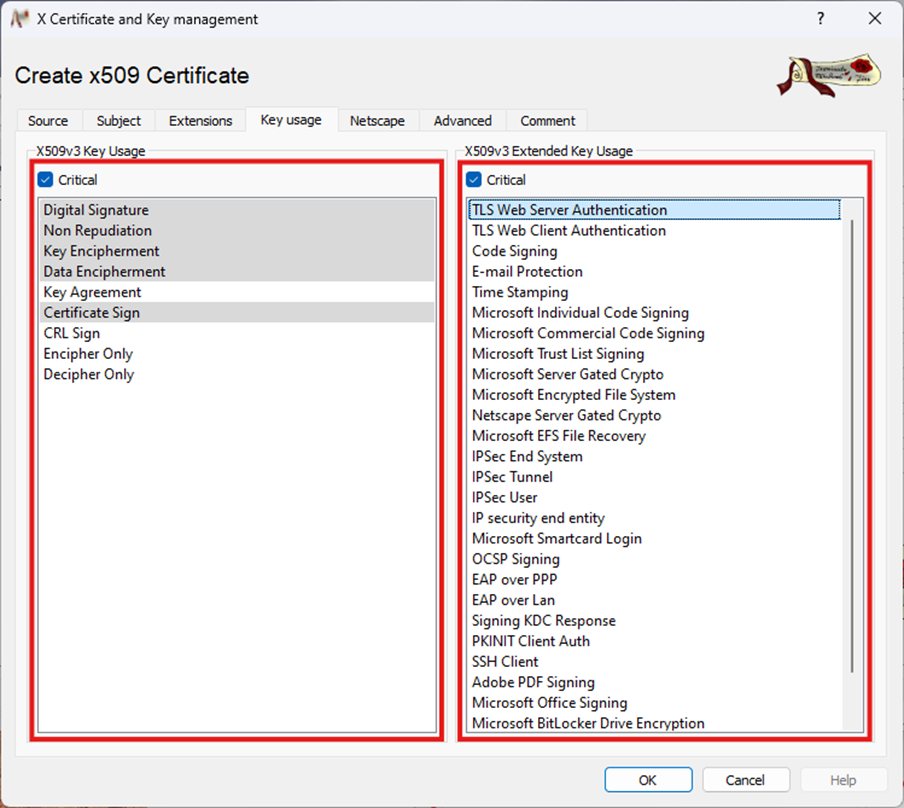Viewport: 904px width, 808px height.
Task: Open the Comment tab
Action: click(x=547, y=121)
